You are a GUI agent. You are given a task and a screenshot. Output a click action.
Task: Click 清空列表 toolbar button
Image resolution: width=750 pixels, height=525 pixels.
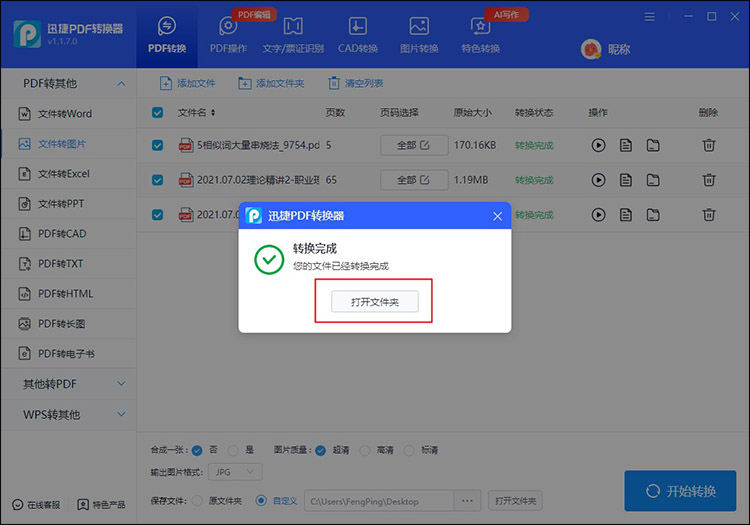[355, 83]
